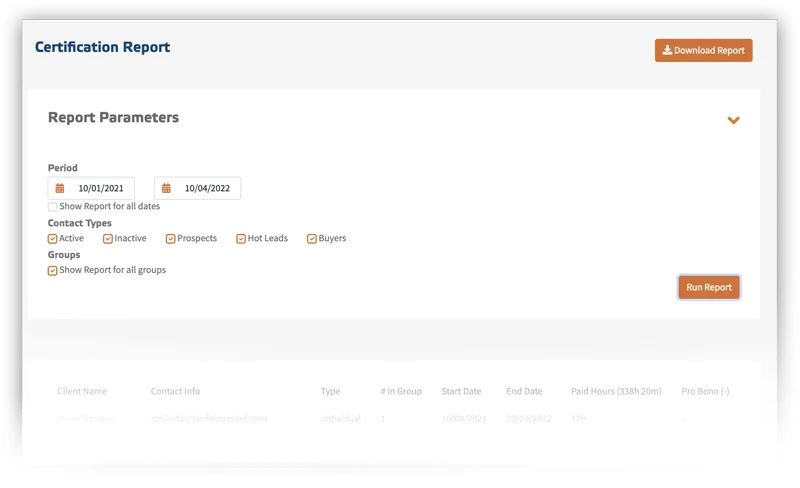
Task: Open the start date calendar icon
Action: click(x=60, y=188)
